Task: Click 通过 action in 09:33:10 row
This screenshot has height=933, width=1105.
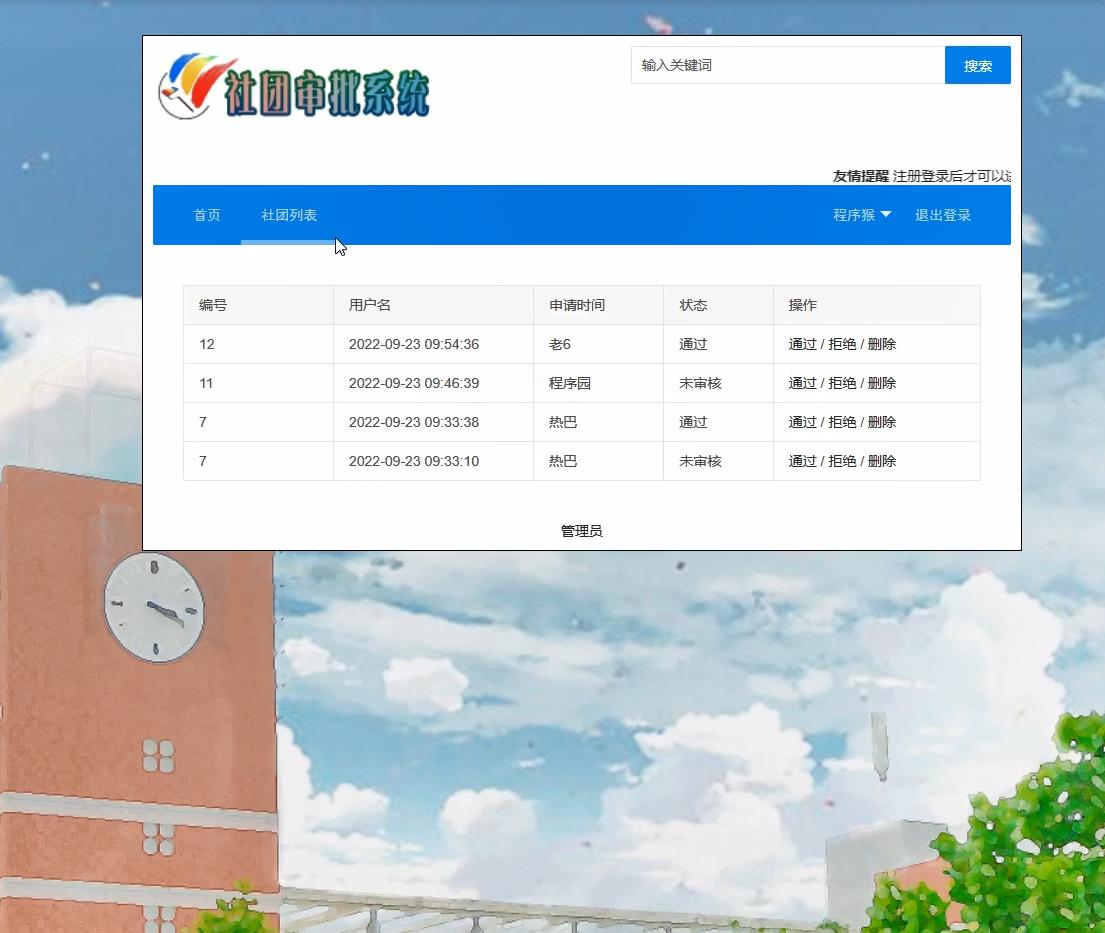Action: (802, 461)
